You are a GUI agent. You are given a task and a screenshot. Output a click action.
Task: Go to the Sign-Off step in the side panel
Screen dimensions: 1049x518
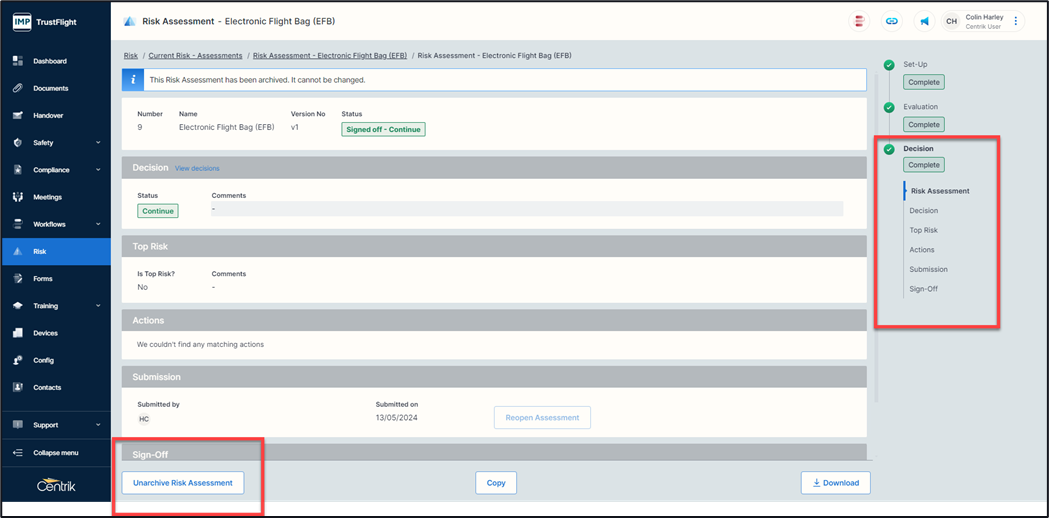click(x=923, y=289)
